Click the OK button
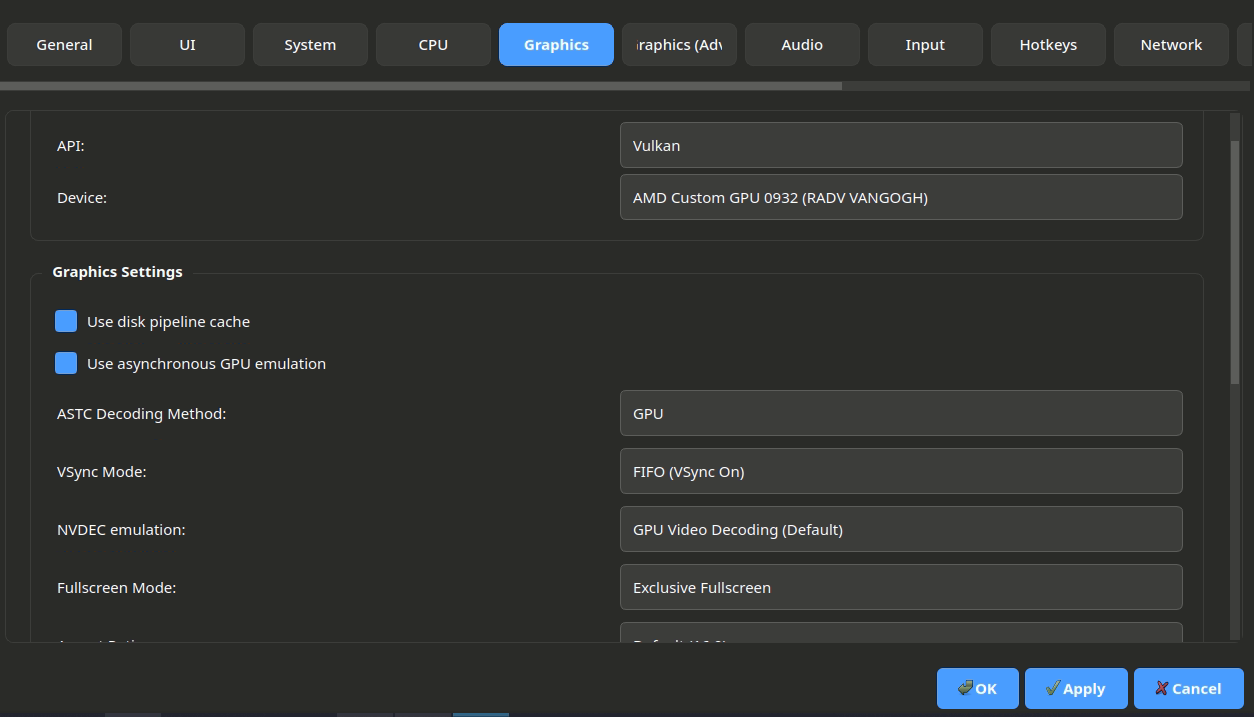Viewport: 1254px width, 717px height. (977, 688)
